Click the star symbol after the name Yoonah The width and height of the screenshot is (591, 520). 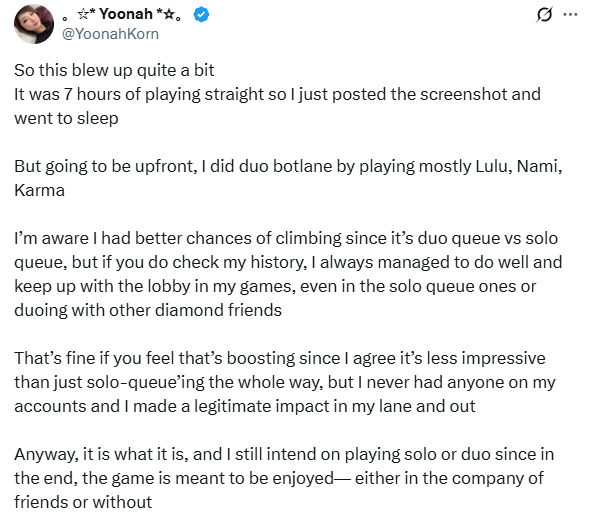tap(169, 14)
